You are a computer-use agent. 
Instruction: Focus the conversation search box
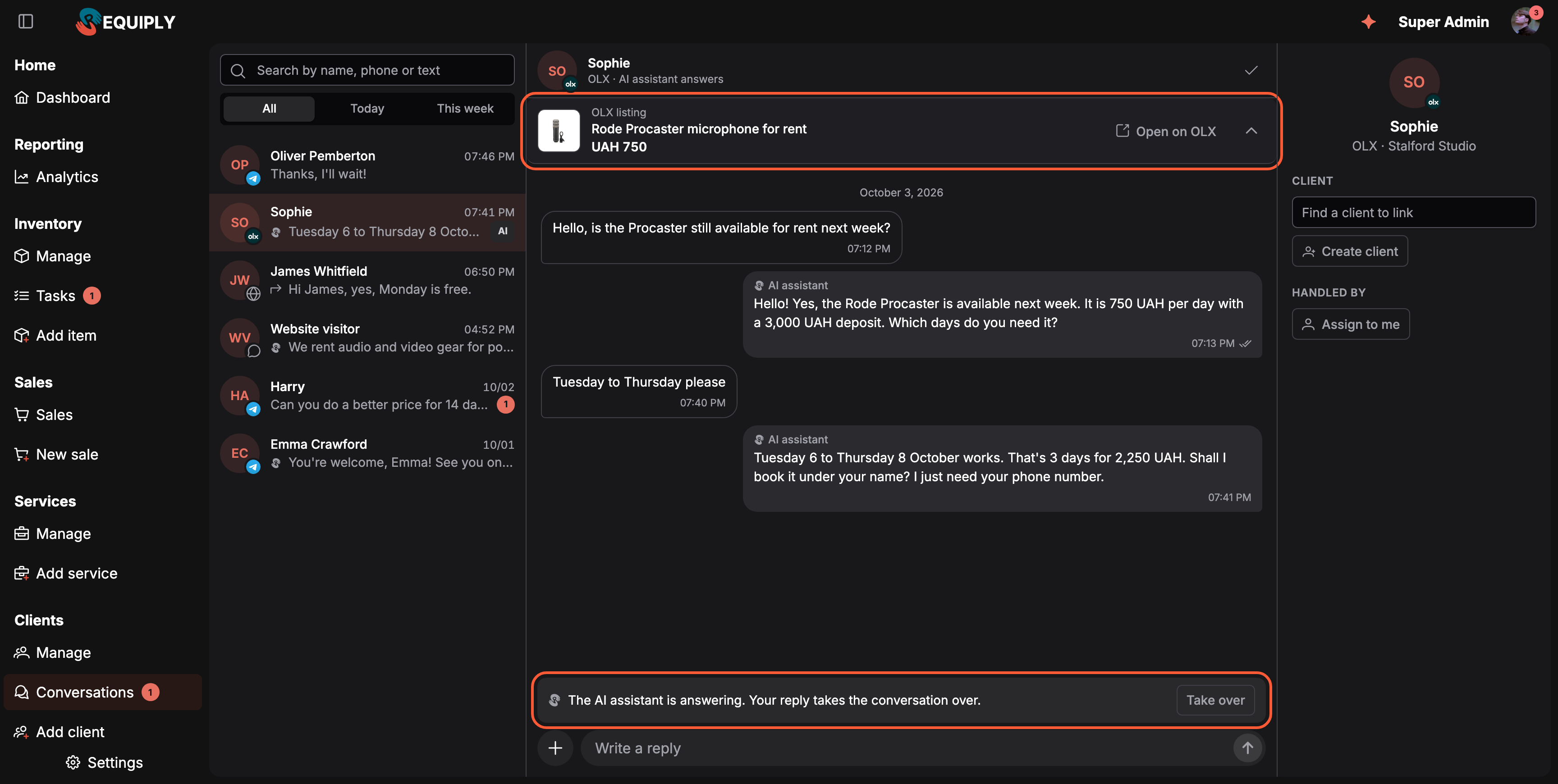click(367, 70)
